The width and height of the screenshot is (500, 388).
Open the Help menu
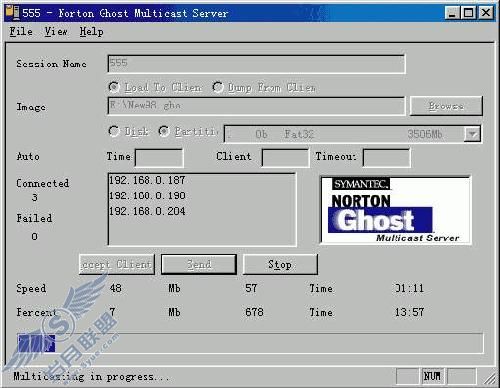[x=92, y=32]
